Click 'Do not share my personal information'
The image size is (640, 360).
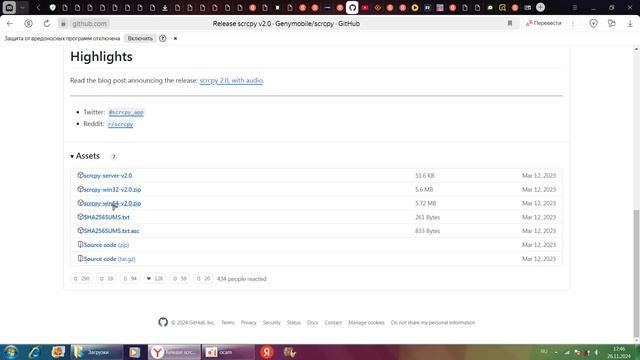pos(433,322)
